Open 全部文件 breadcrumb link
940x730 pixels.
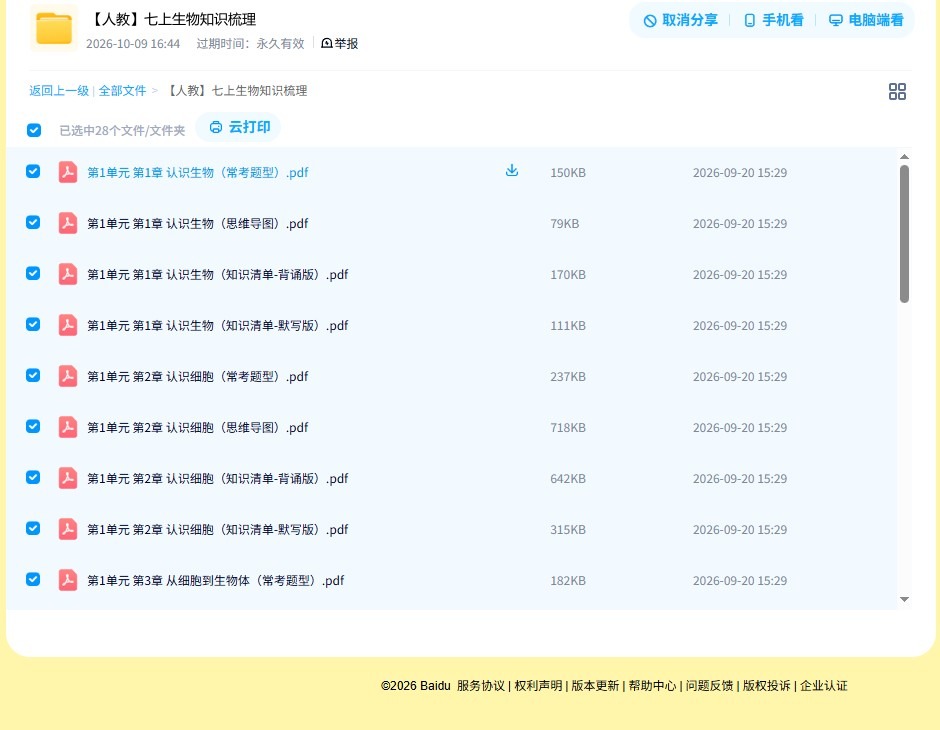pos(122,91)
